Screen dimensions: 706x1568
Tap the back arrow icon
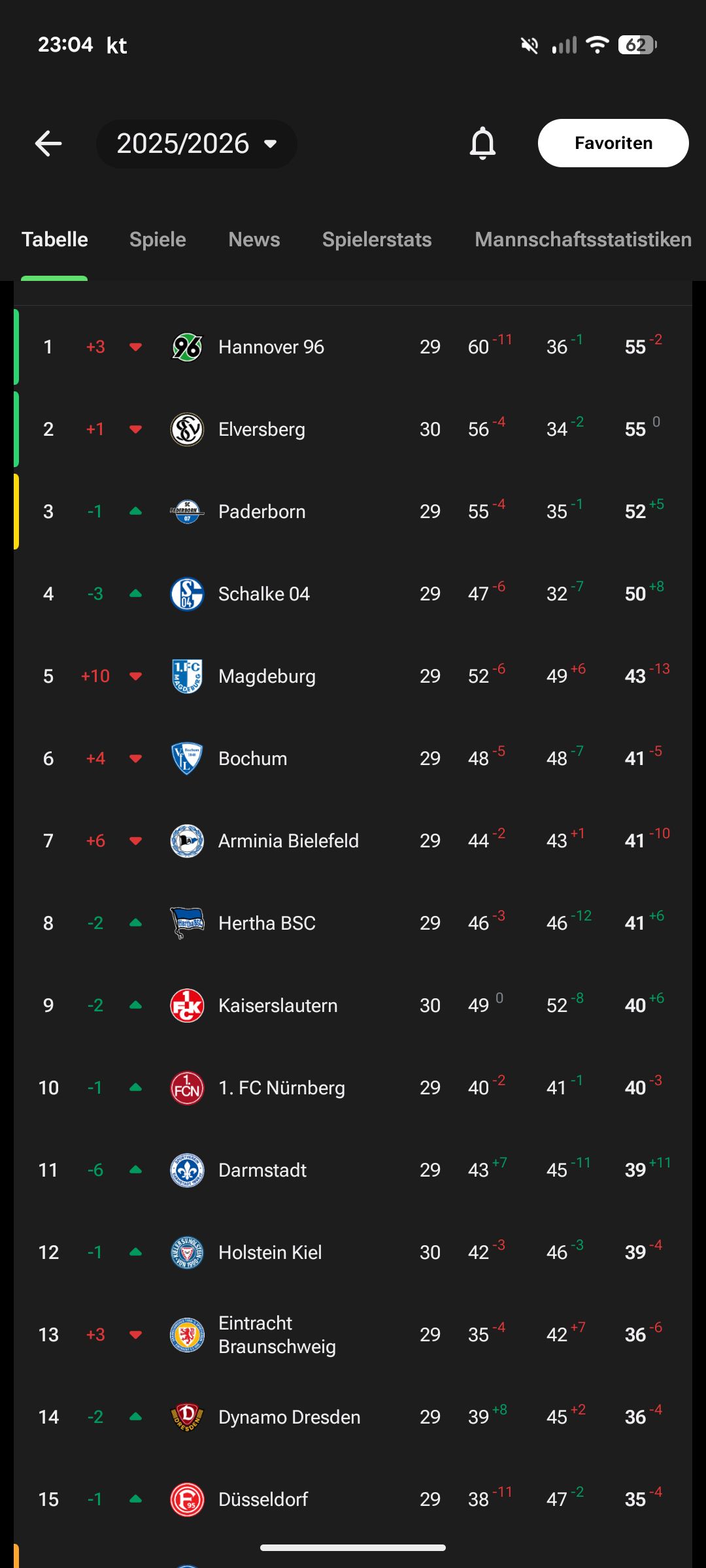(x=48, y=144)
